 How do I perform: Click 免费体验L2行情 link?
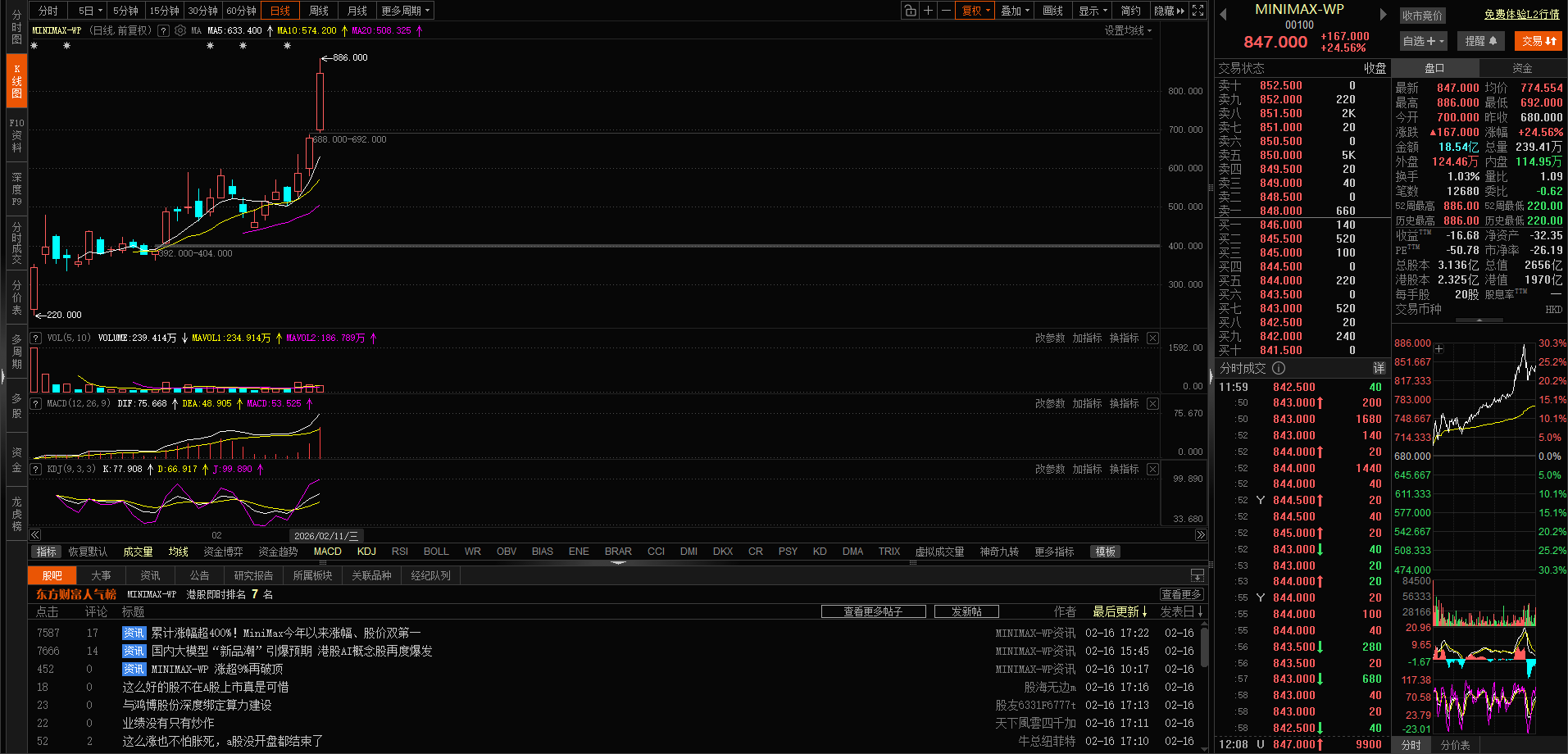coord(1521,15)
